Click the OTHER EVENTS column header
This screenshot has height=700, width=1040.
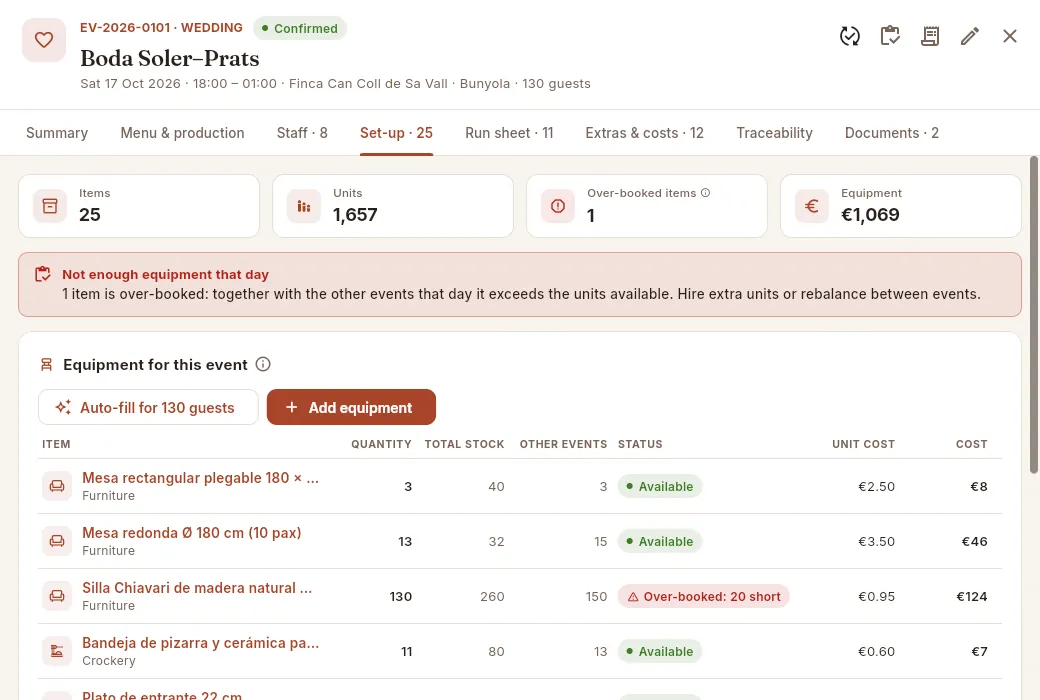point(563,444)
